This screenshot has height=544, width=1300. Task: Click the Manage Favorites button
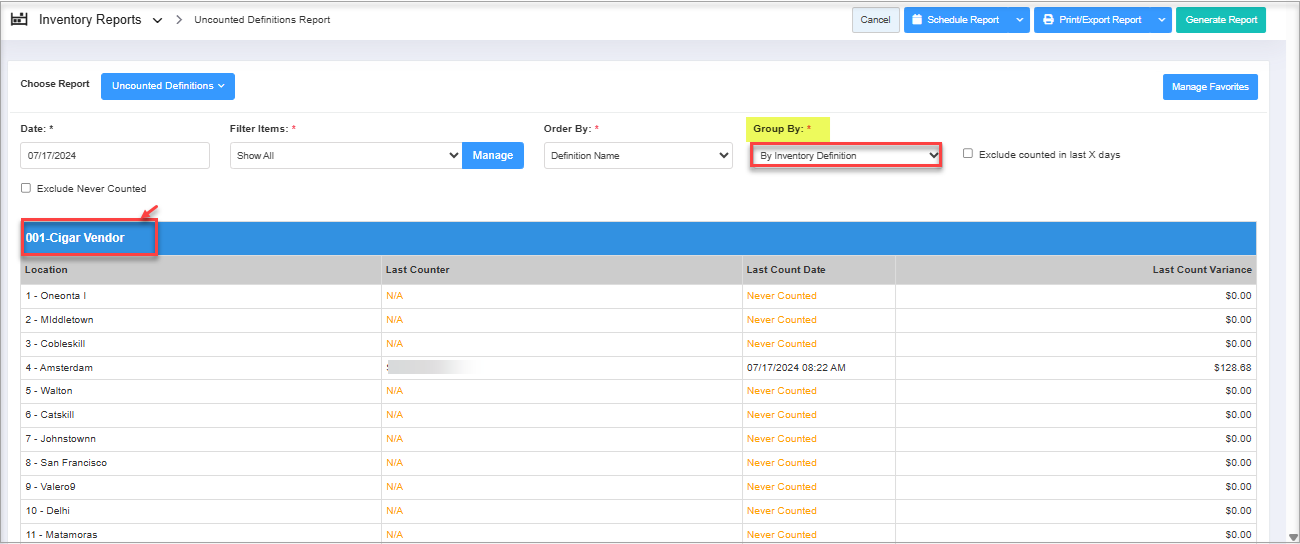pos(1210,87)
